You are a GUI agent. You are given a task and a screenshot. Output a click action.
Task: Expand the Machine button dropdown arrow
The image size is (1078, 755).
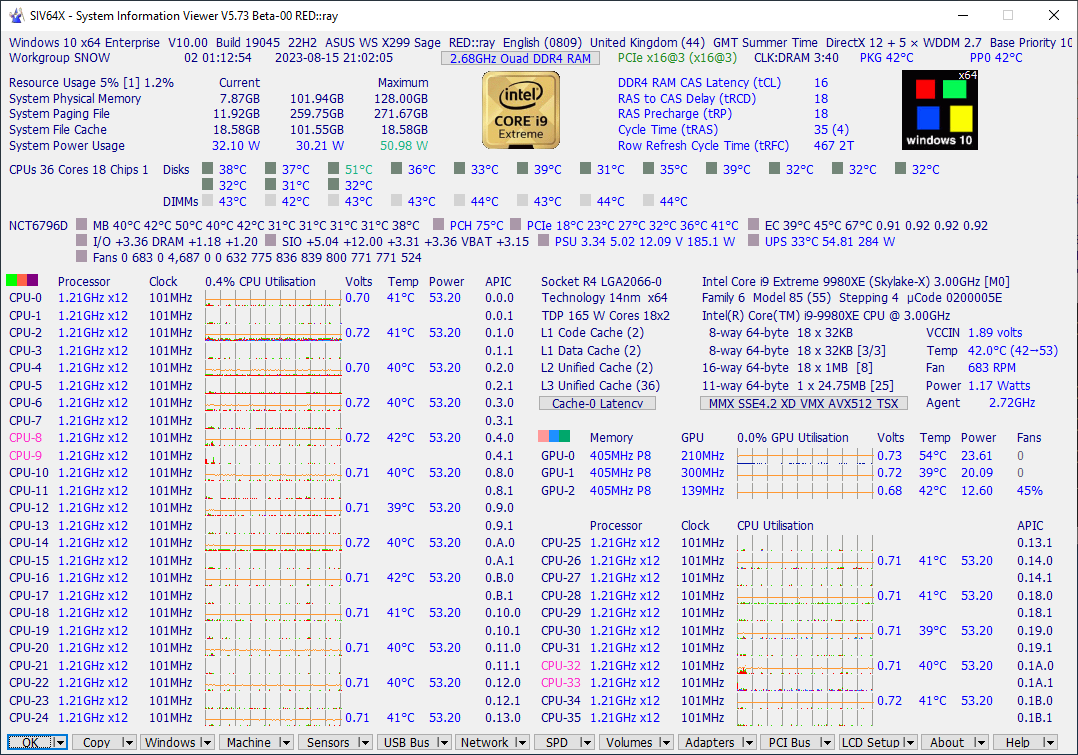pyautogui.click(x=285, y=743)
